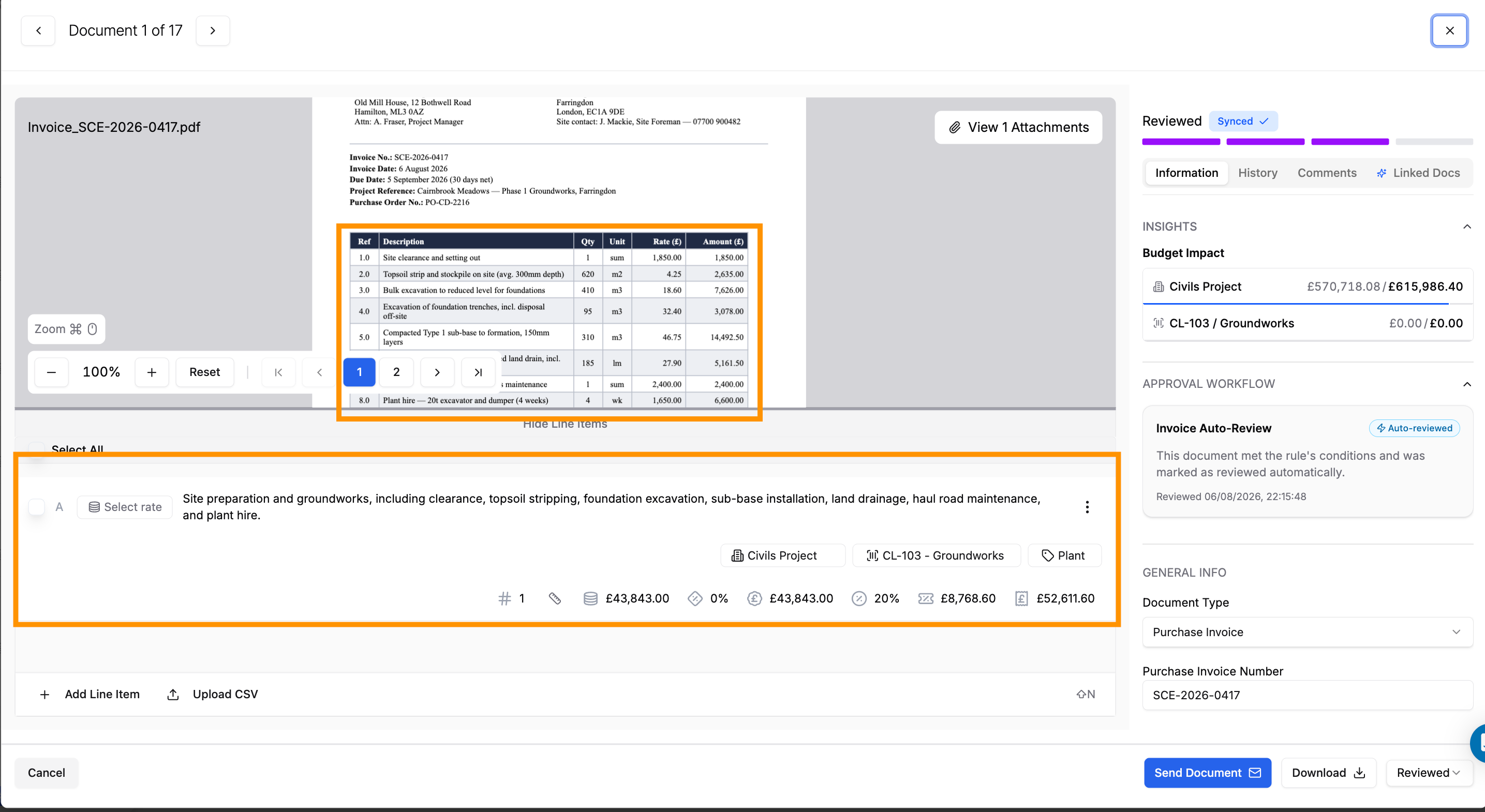Switch to the History tab

pyautogui.click(x=1257, y=173)
